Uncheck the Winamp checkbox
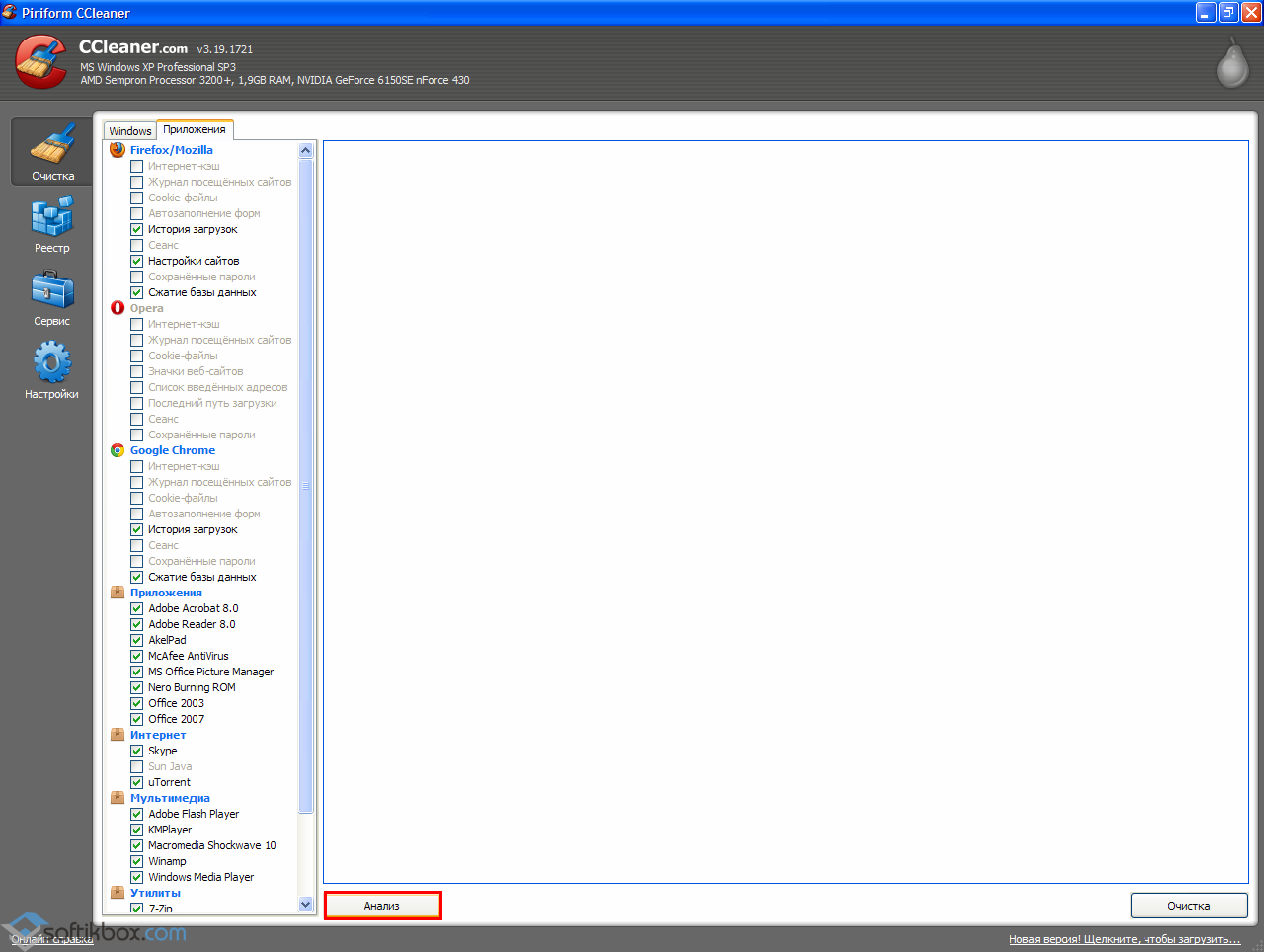1264x952 pixels. [137, 861]
